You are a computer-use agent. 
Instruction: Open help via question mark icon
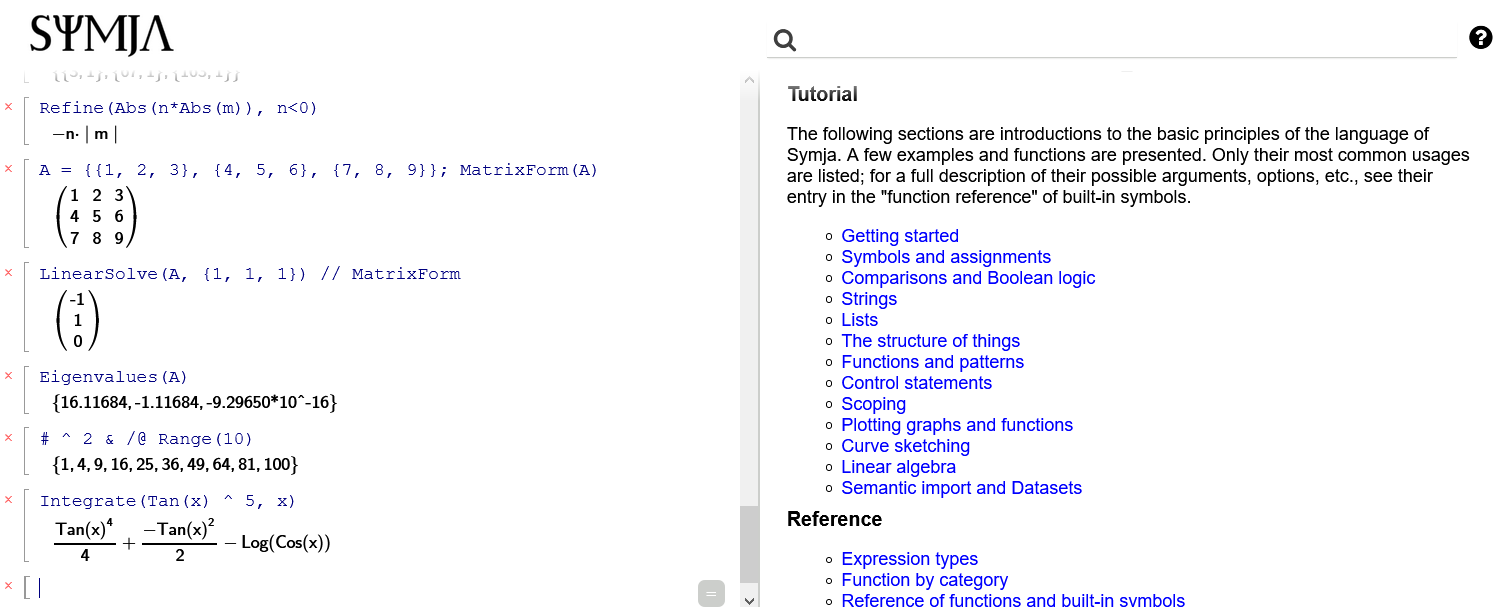1480,38
